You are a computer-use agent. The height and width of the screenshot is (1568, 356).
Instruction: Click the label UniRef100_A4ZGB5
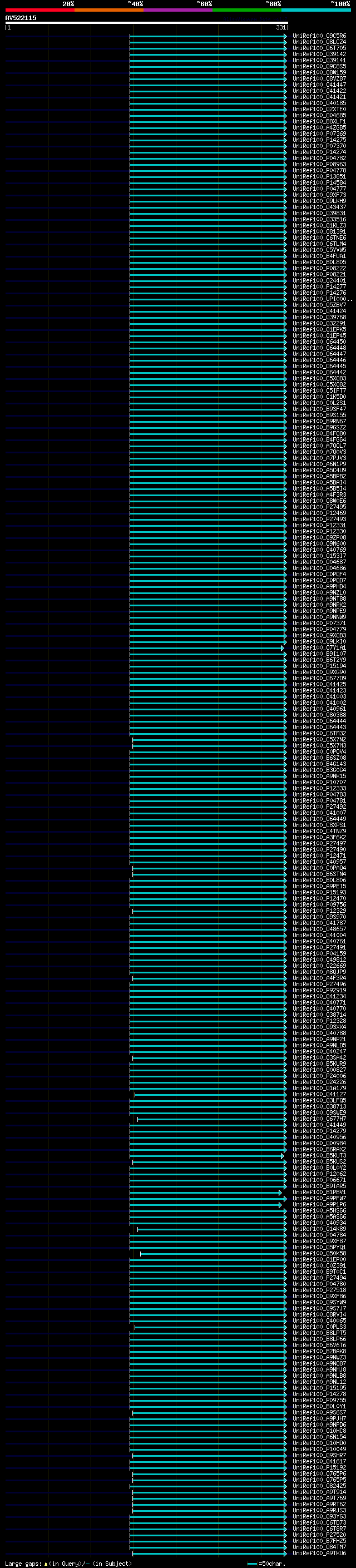click(319, 128)
